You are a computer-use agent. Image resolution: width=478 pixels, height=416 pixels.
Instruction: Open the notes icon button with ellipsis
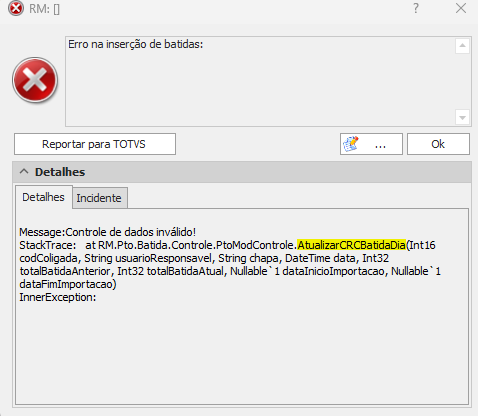(x=371, y=144)
